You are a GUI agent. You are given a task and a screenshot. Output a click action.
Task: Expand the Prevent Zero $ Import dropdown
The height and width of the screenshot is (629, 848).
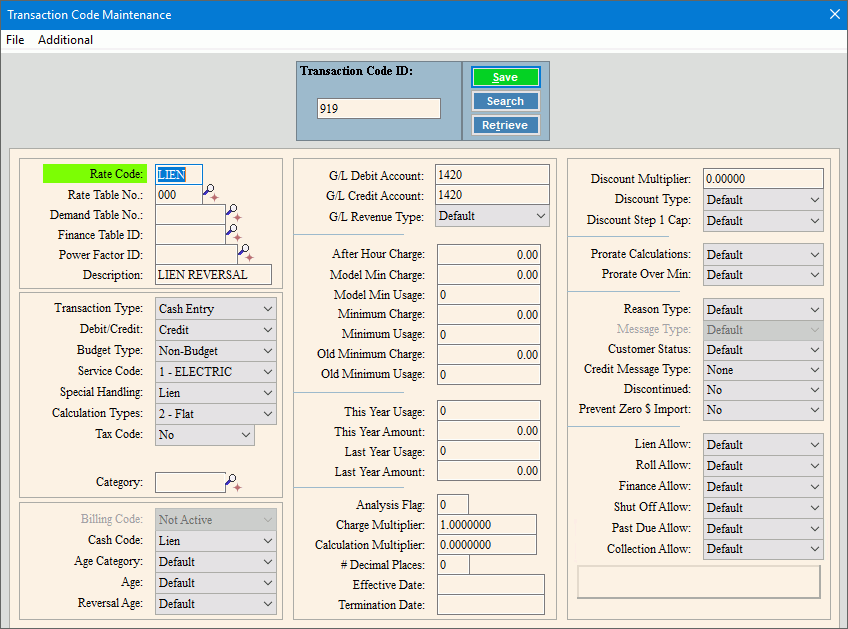pos(763,410)
